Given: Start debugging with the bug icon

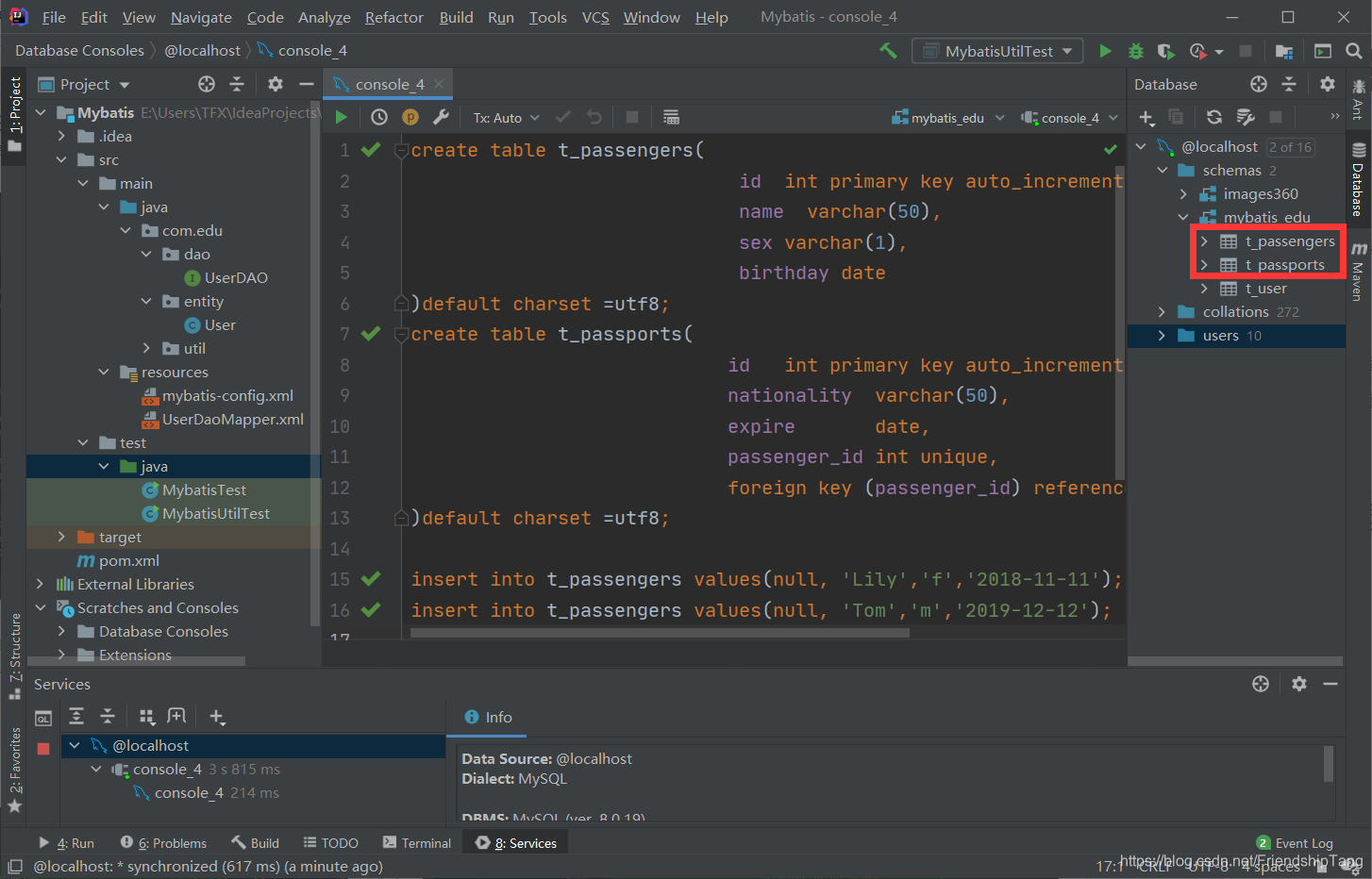Looking at the screenshot, I should click(1136, 51).
